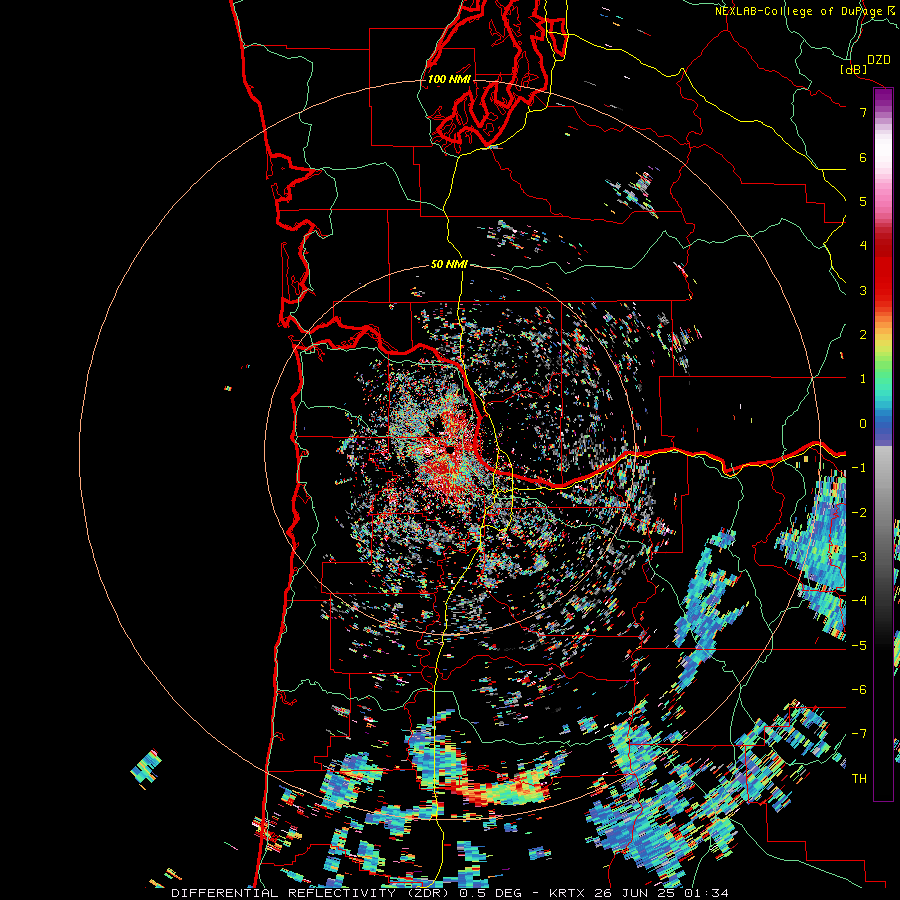This screenshot has width=900, height=900.
Task: Click the 5 tick on color scale
Action: (x=863, y=201)
